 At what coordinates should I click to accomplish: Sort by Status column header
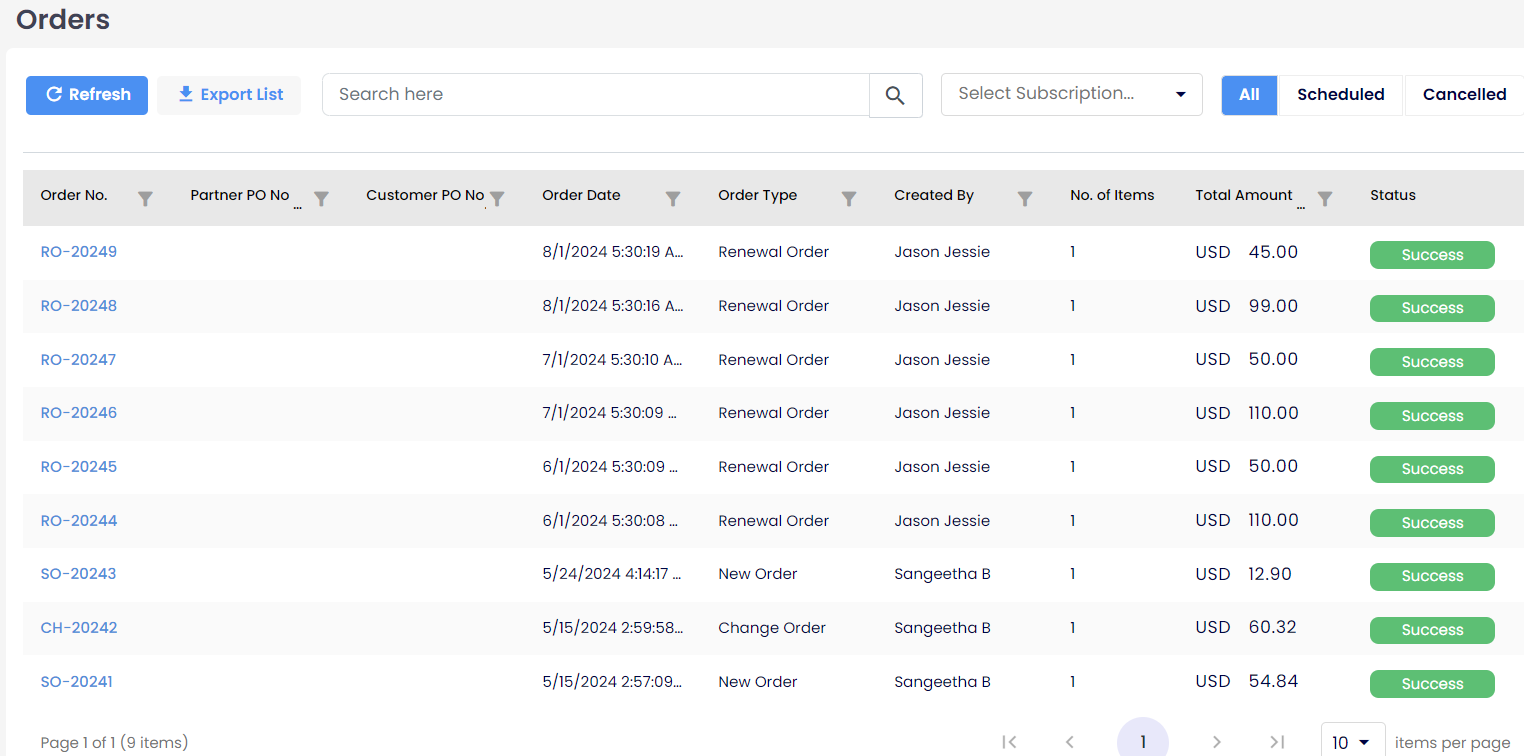tap(1393, 196)
